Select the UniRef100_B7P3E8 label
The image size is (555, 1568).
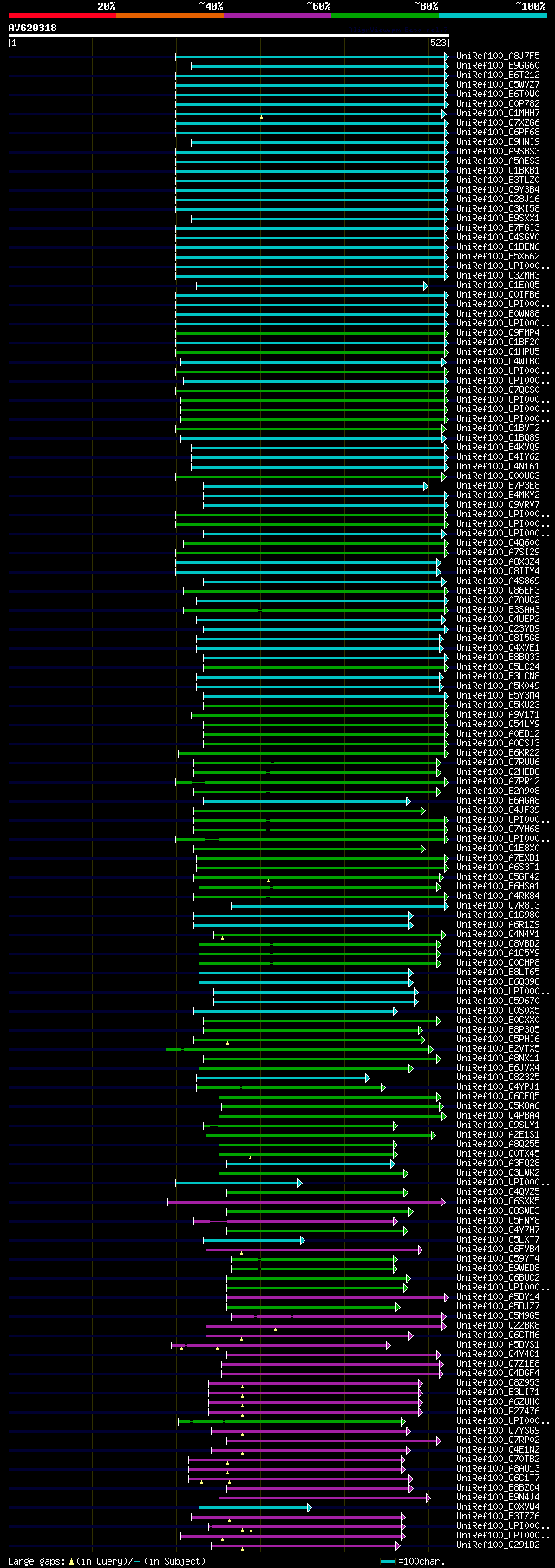(x=498, y=485)
